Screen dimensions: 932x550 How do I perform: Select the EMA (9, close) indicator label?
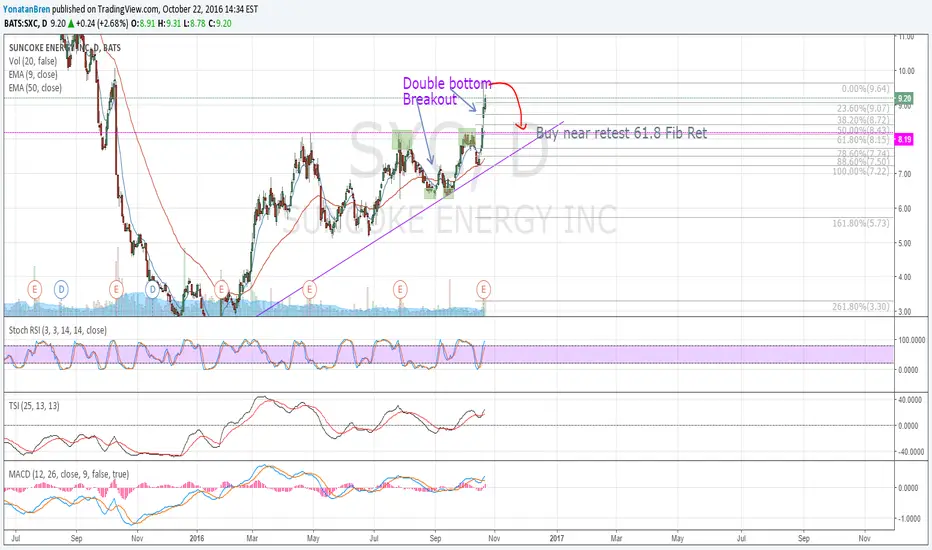tap(33, 75)
